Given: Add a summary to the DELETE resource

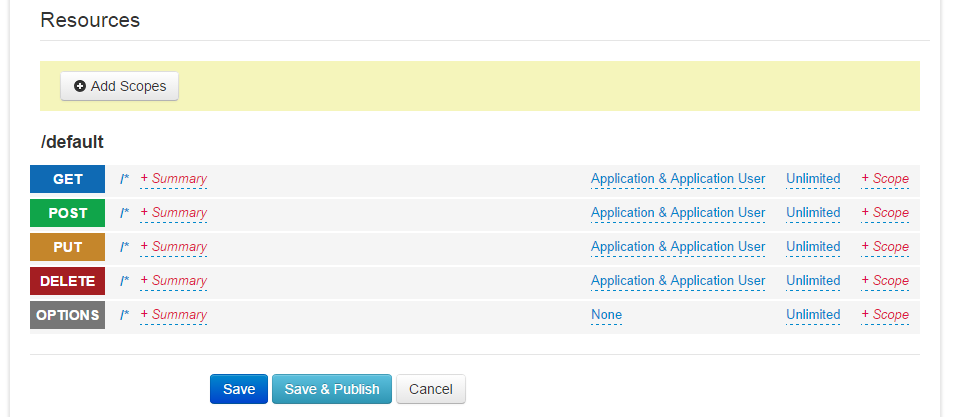Looking at the screenshot, I should (x=174, y=281).
